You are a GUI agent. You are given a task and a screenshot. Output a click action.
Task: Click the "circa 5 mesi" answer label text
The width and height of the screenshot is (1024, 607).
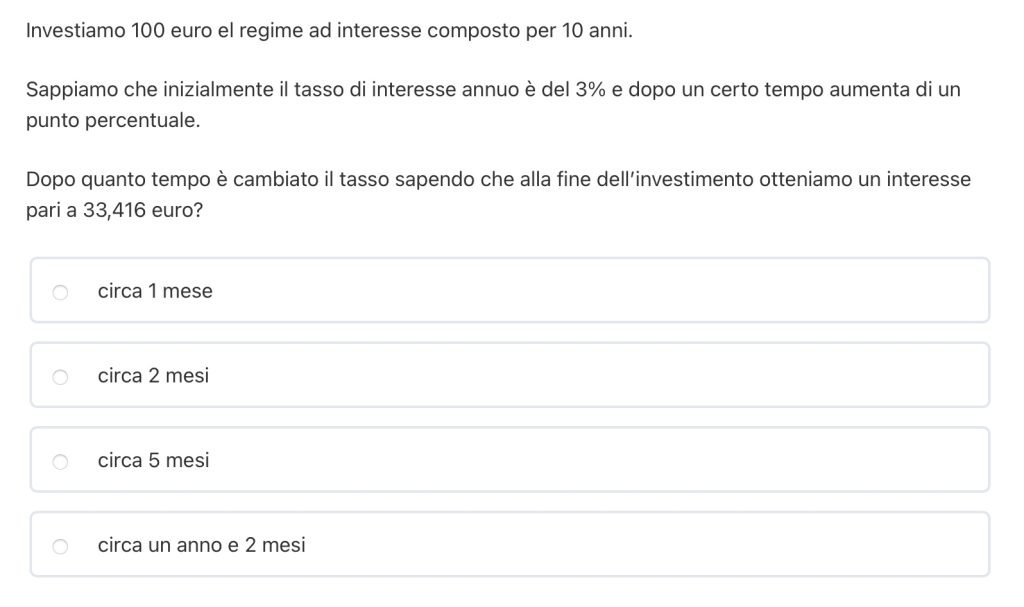[x=153, y=460]
